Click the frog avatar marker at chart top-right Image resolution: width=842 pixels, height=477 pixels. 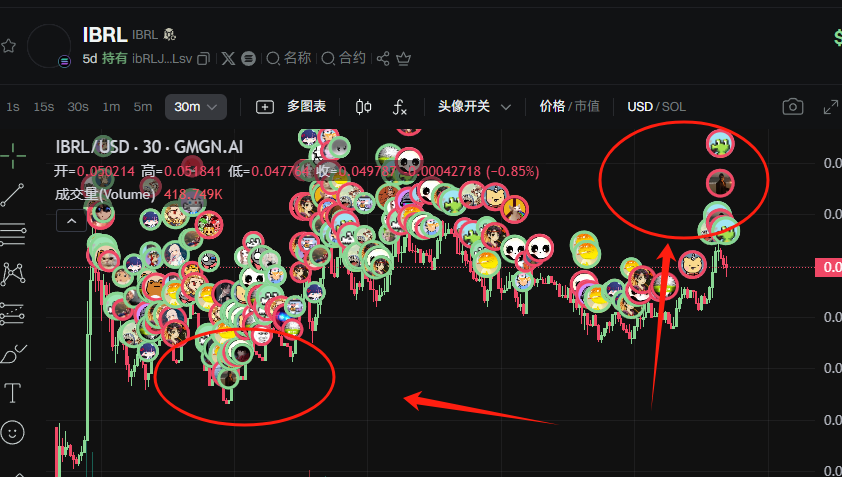click(x=720, y=143)
